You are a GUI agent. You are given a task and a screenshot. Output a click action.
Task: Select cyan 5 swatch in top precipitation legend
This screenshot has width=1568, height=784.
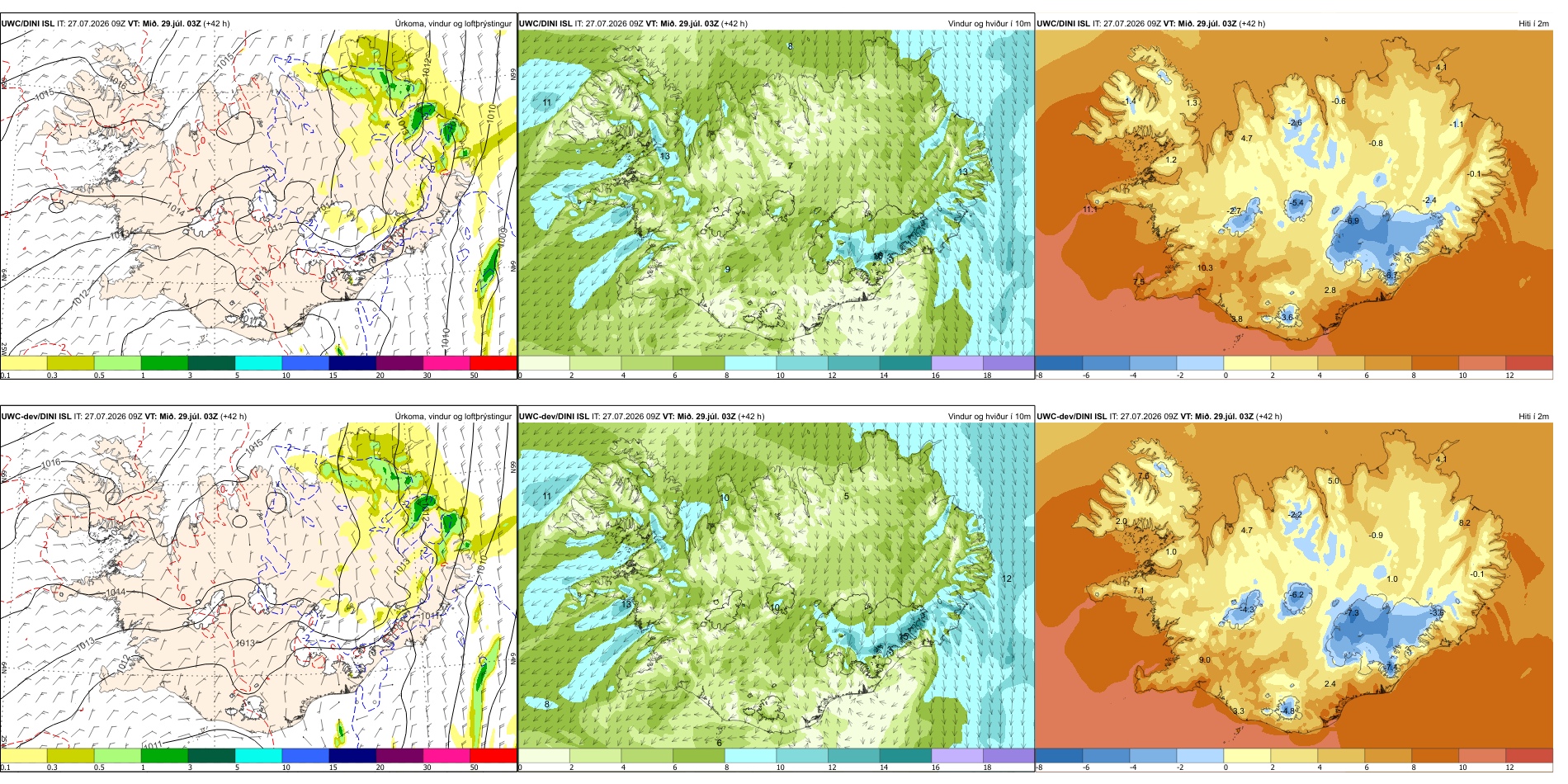pyautogui.click(x=258, y=362)
